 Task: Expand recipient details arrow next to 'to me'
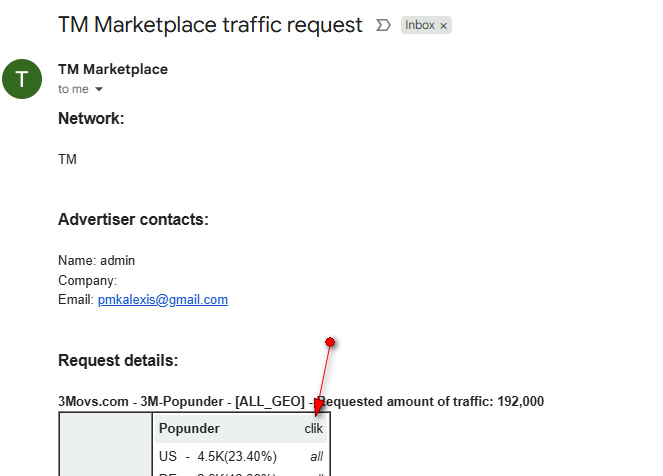point(99,90)
